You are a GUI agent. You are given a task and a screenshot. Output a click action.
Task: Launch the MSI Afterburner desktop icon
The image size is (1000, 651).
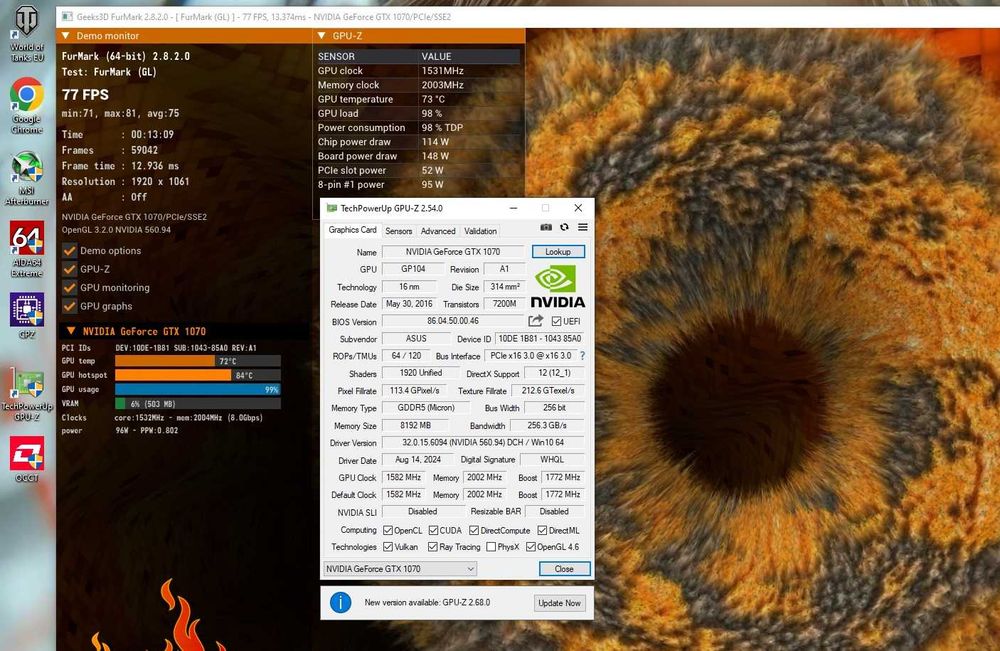pyautogui.click(x=27, y=179)
